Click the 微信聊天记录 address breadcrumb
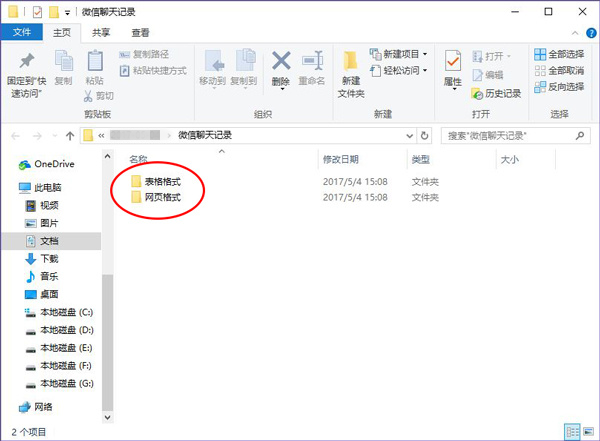This screenshot has width=600, height=441. pos(205,135)
